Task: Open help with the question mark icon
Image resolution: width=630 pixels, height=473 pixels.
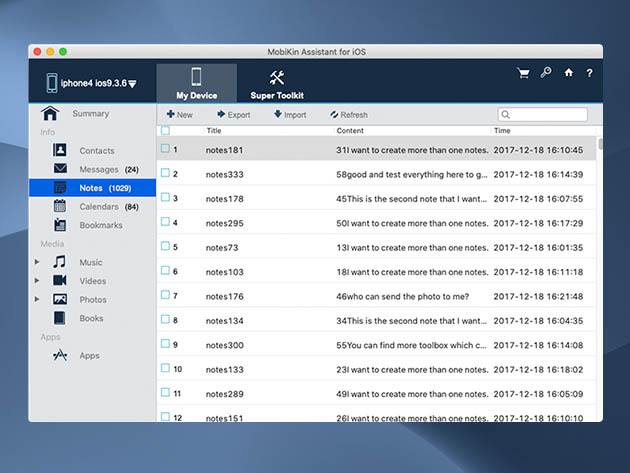Action: point(589,73)
